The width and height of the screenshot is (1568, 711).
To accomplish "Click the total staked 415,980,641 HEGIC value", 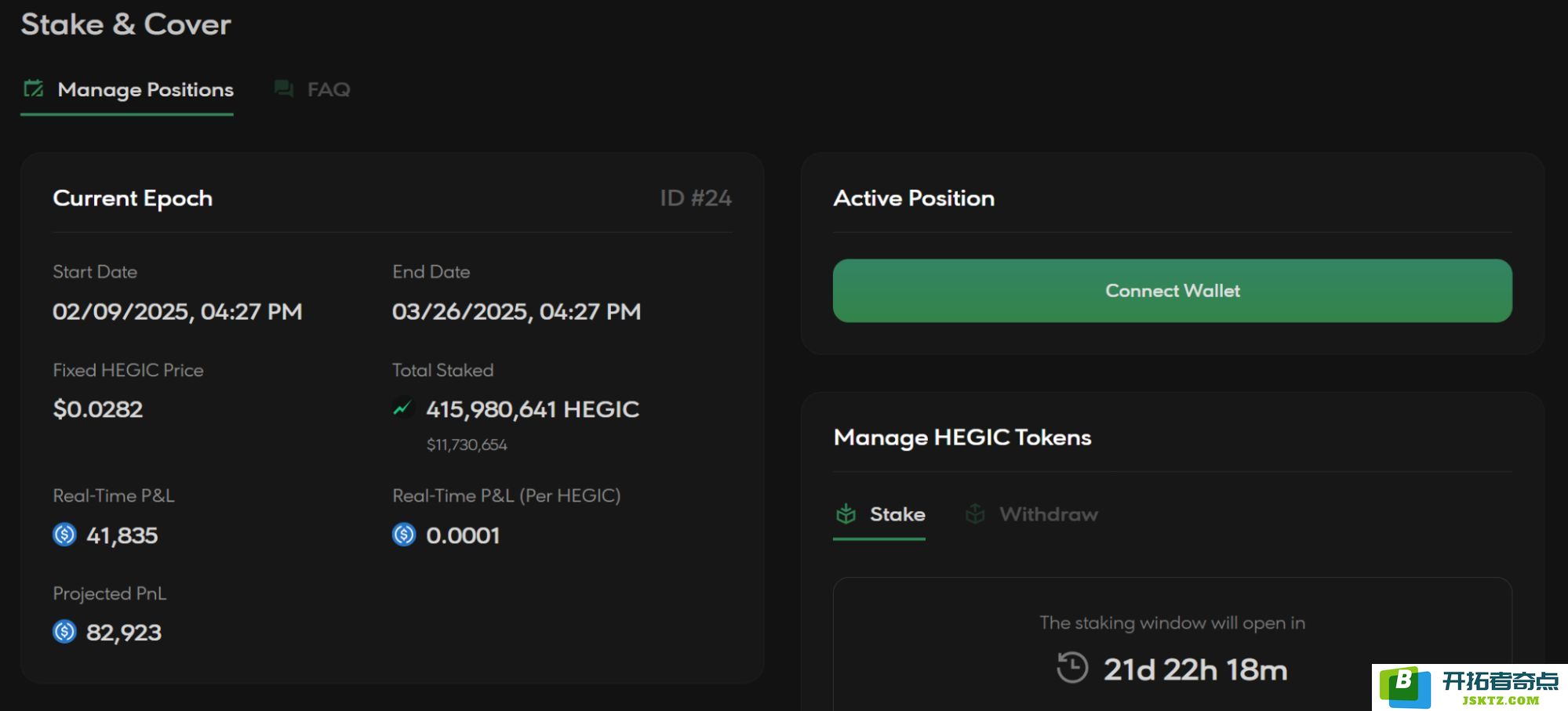I will click(533, 409).
